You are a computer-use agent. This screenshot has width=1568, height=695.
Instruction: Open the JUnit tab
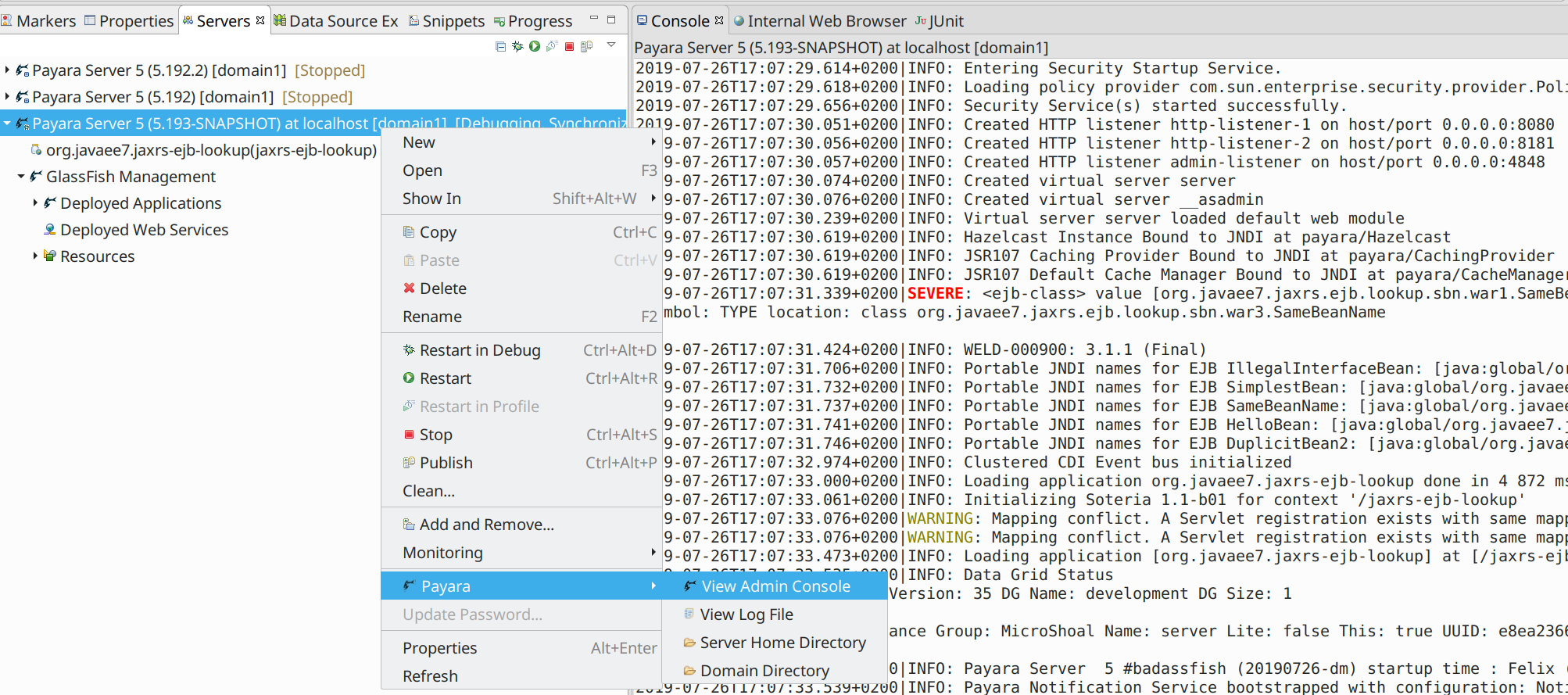pyautogui.click(x=945, y=21)
